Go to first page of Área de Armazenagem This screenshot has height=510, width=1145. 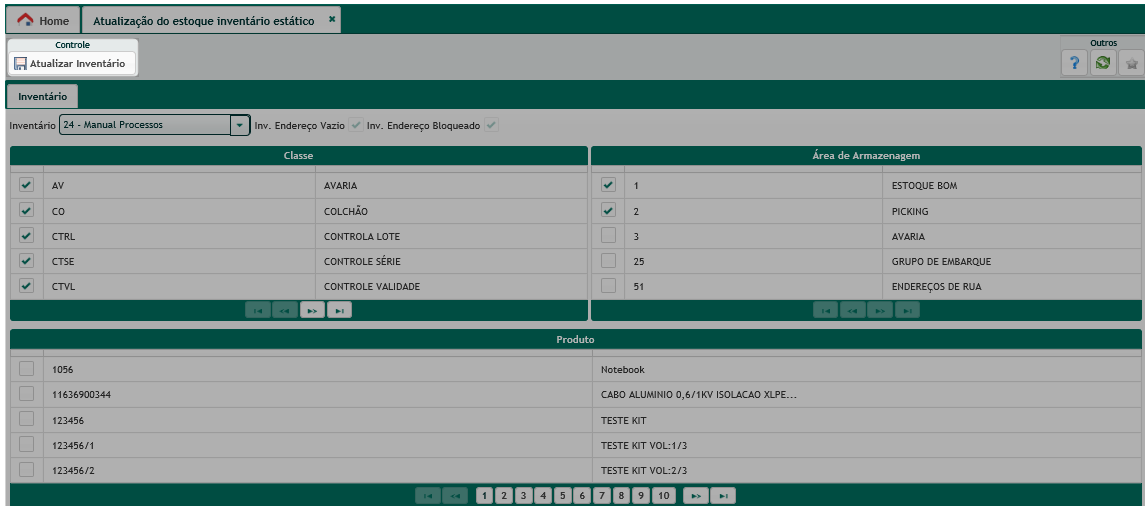pyautogui.click(x=825, y=311)
